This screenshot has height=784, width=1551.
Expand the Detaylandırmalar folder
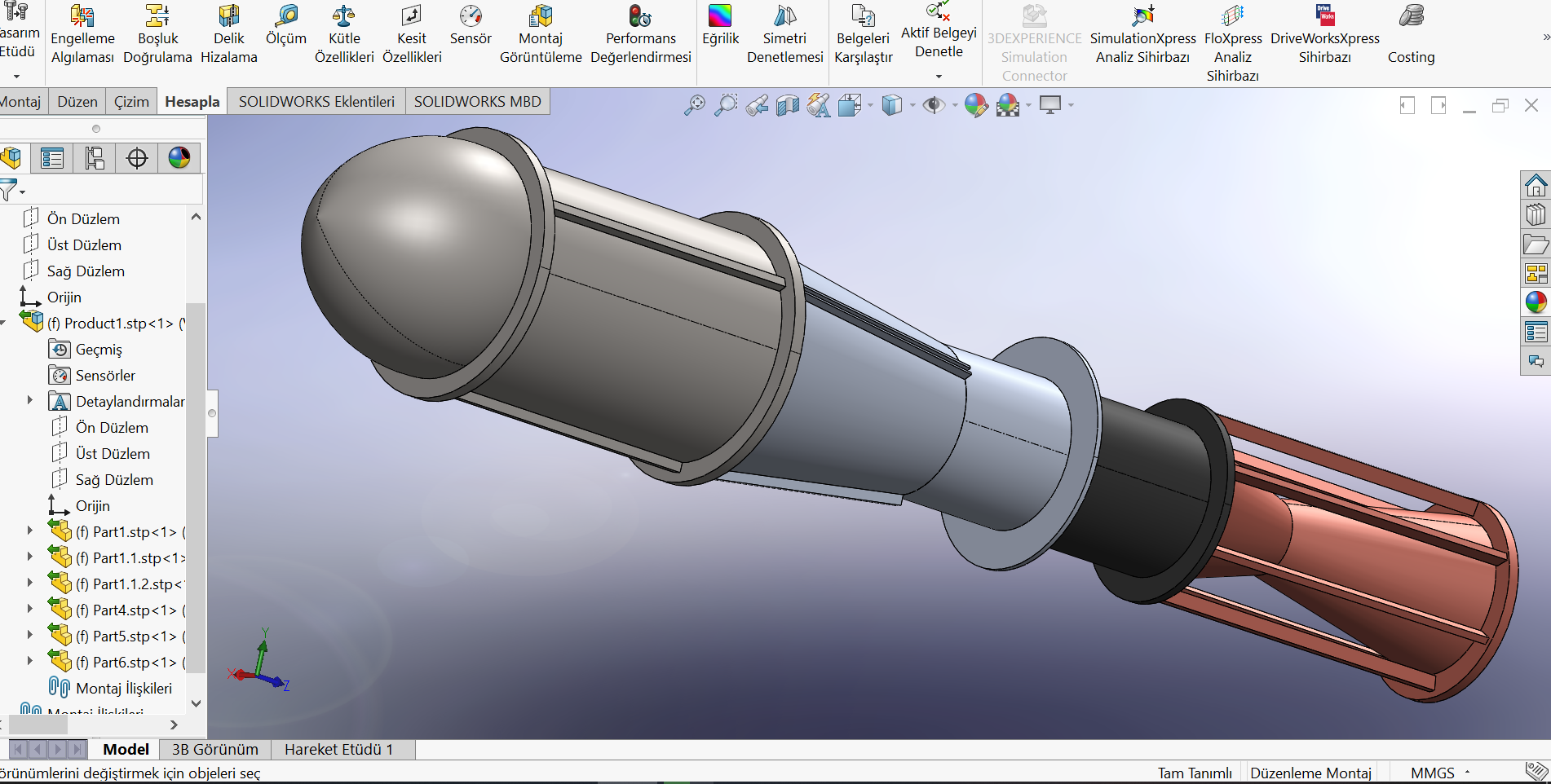30,401
